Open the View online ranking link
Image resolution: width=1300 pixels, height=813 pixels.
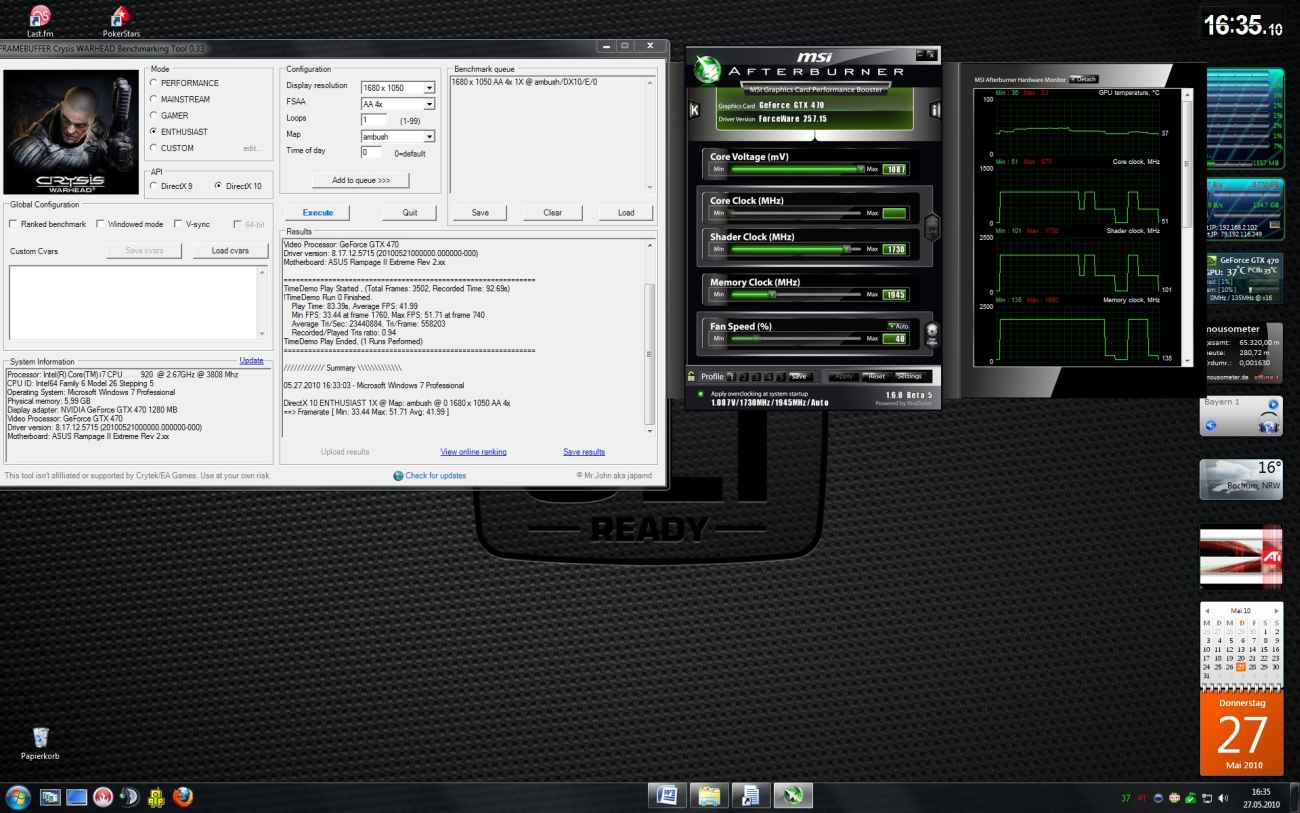pos(473,452)
